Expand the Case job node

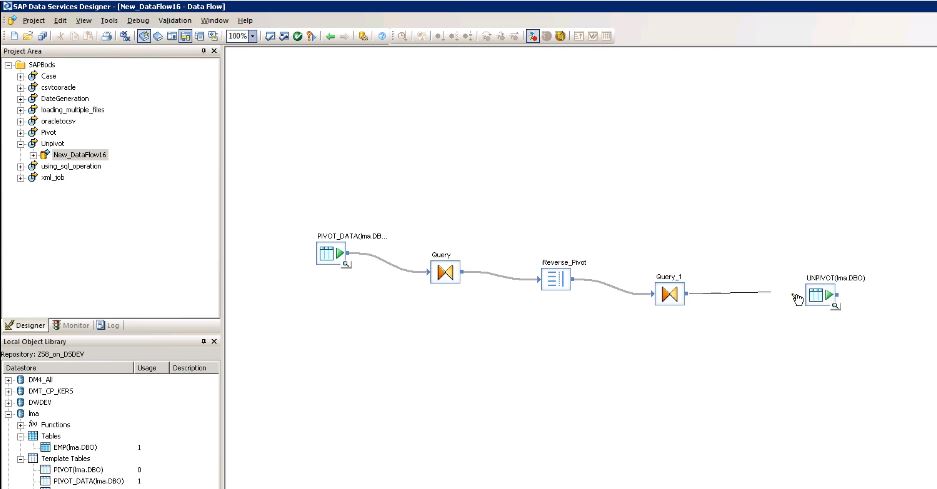pyautogui.click(x=20, y=77)
